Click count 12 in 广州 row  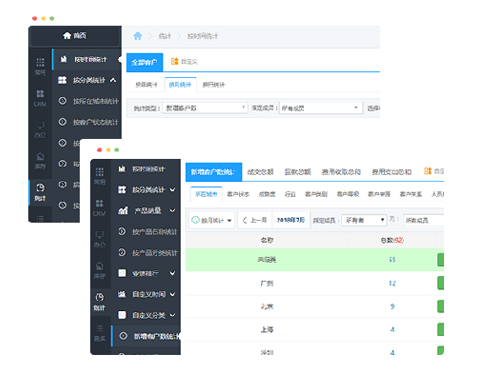(x=392, y=283)
